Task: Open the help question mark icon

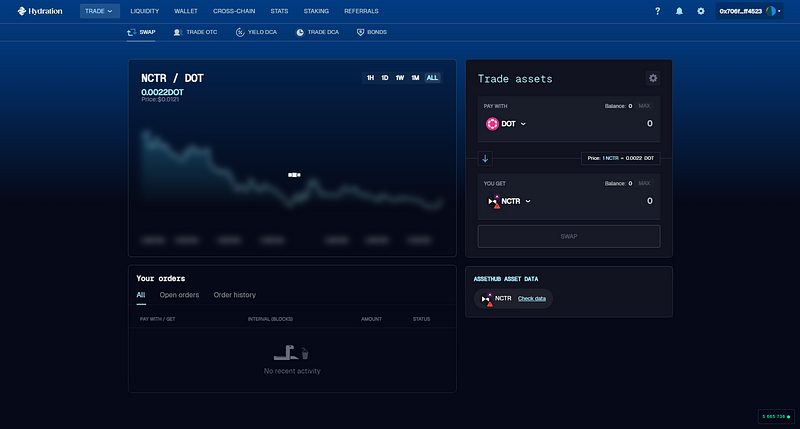Action: coord(657,11)
